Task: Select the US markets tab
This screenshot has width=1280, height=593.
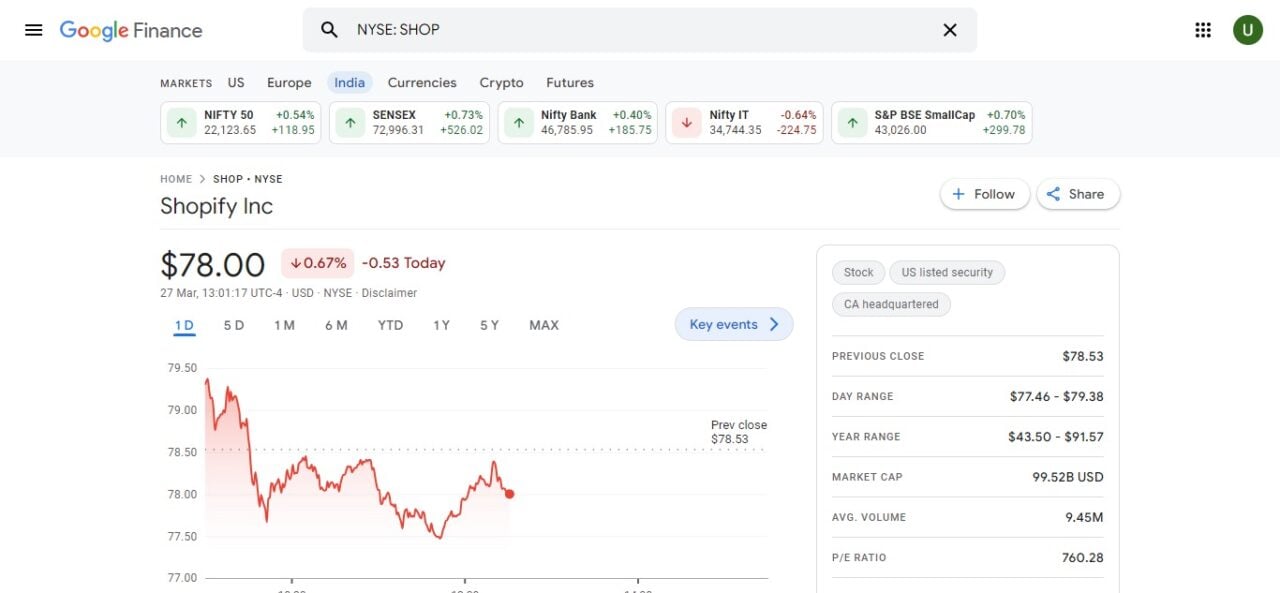Action: (x=236, y=83)
